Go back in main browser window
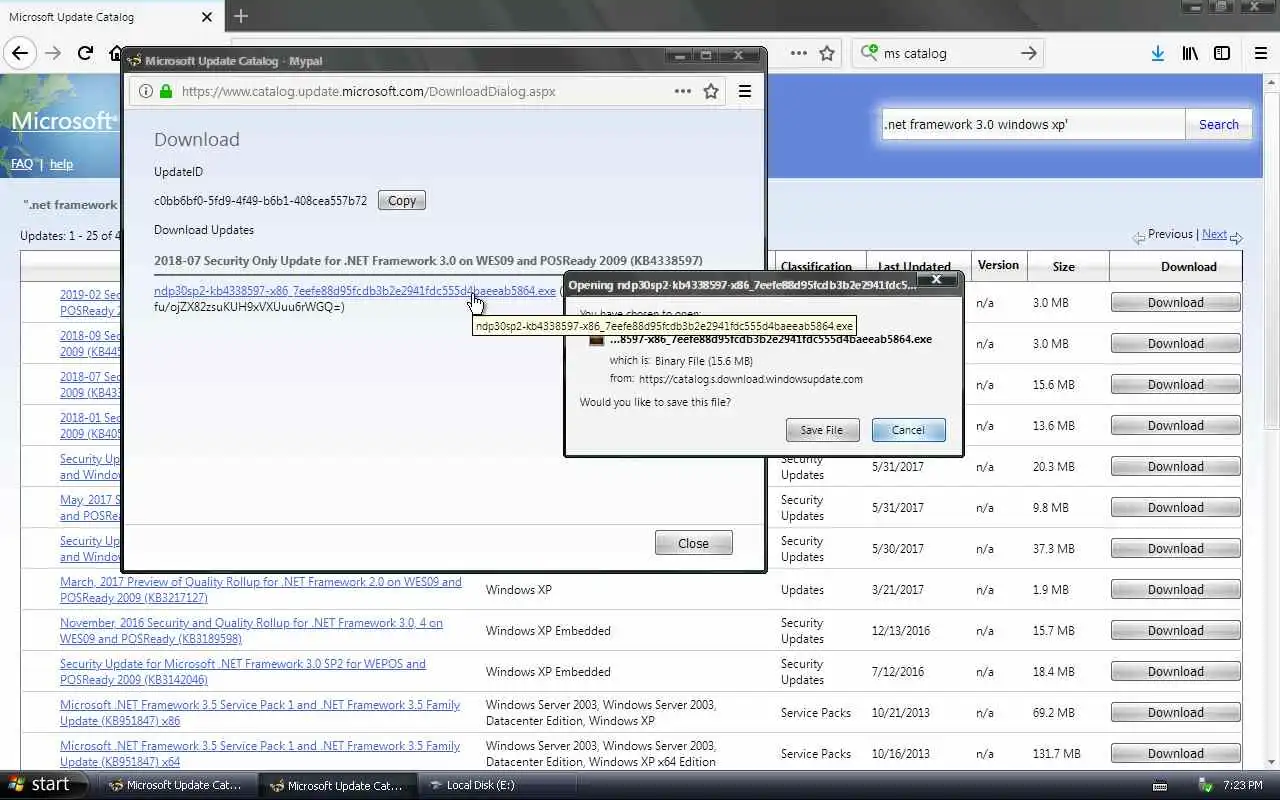The height and width of the screenshot is (800, 1280). 21,53
